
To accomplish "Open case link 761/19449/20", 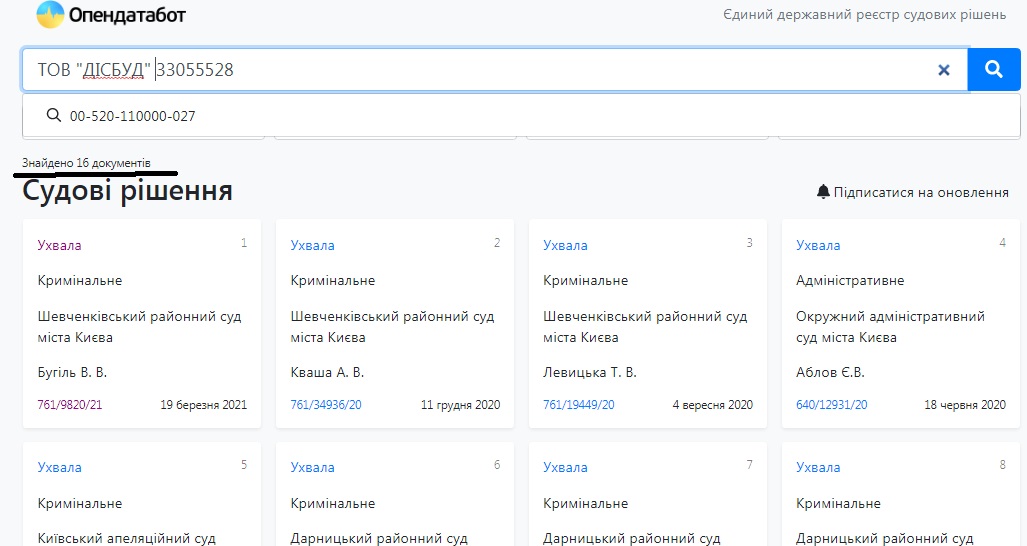I will coord(579,405).
